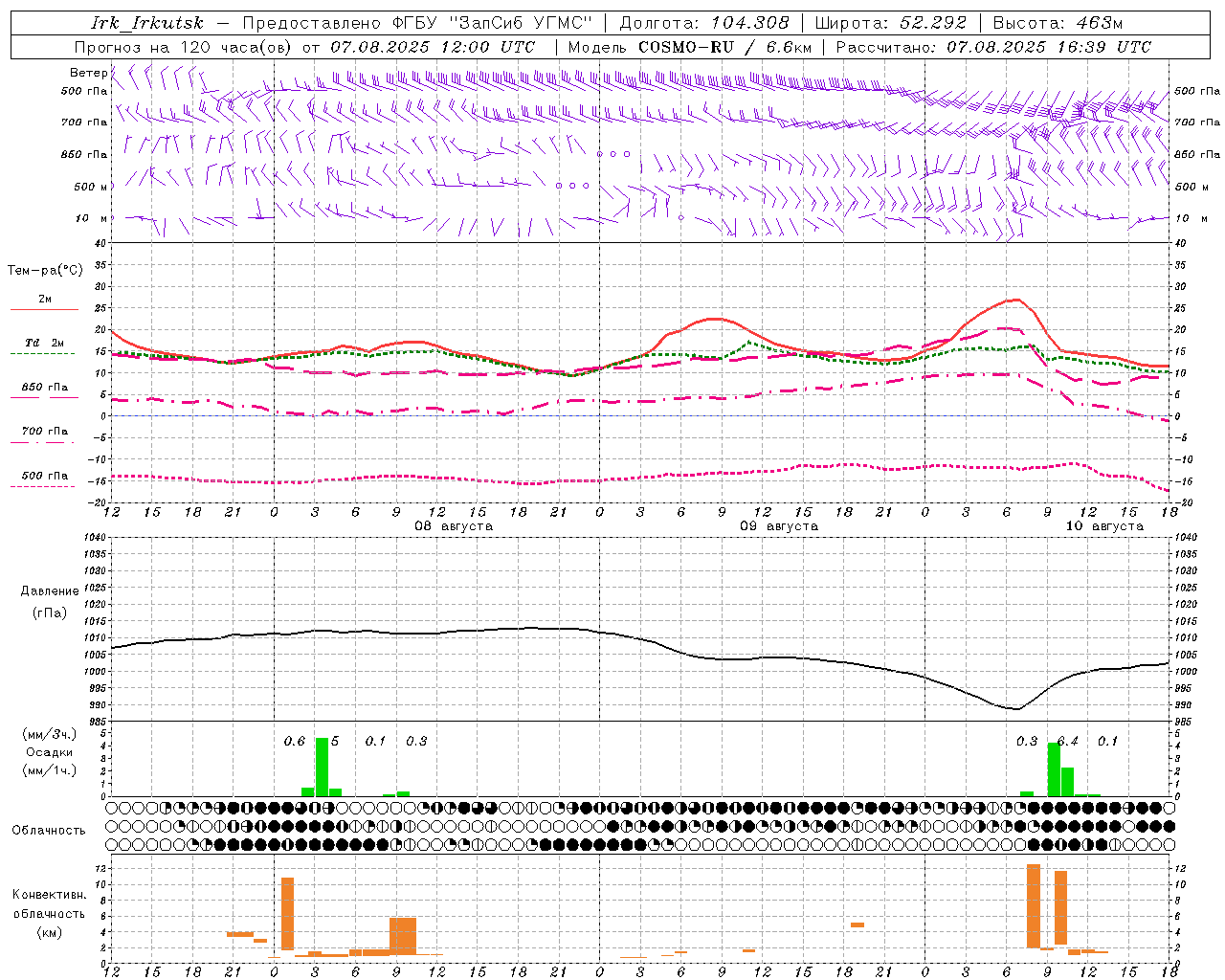Select the elevation text Высота: 463м
Image resolution: width=1225 pixels, height=980 pixels.
(x=1058, y=23)
